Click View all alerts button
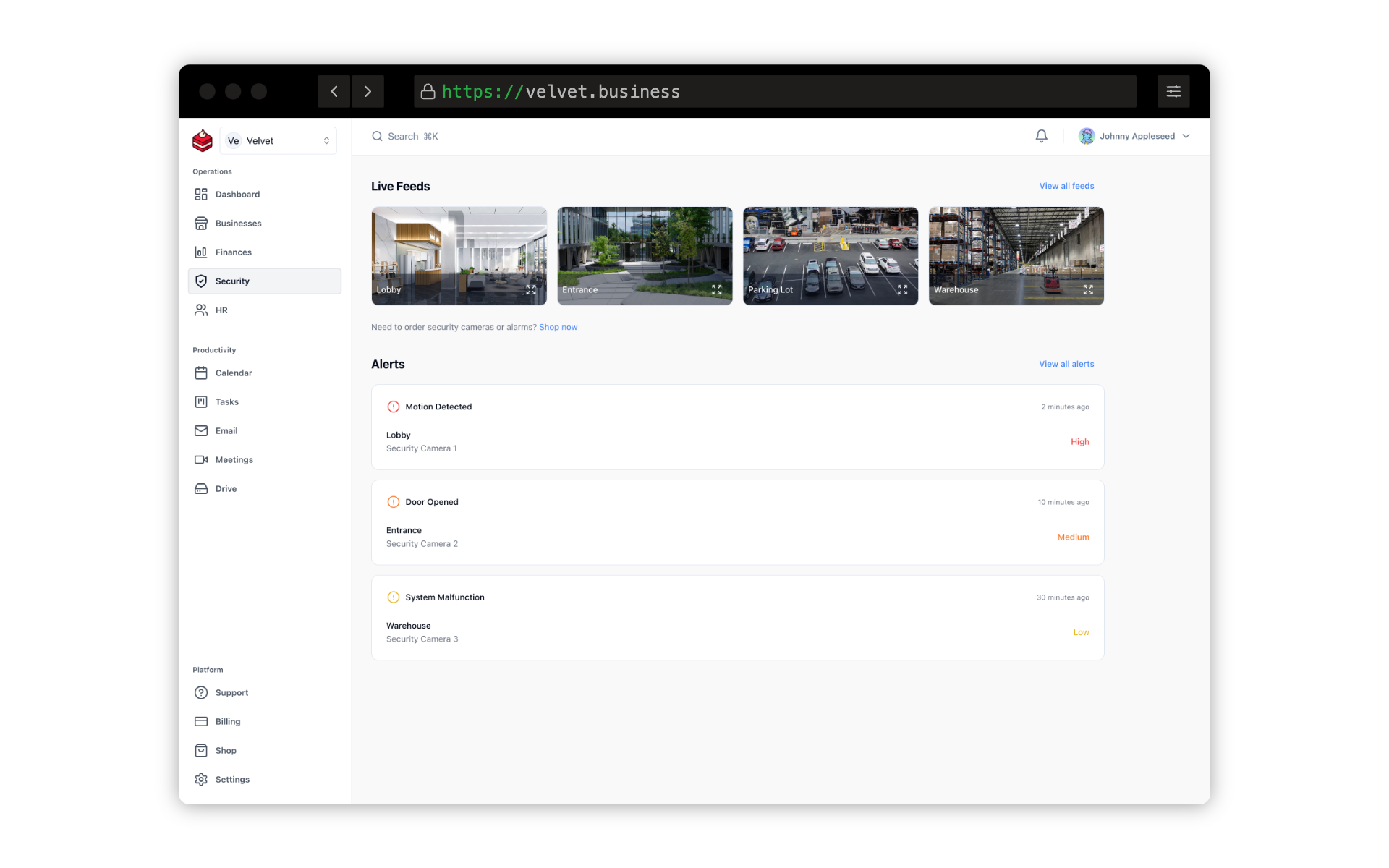 coord(1065,363)
